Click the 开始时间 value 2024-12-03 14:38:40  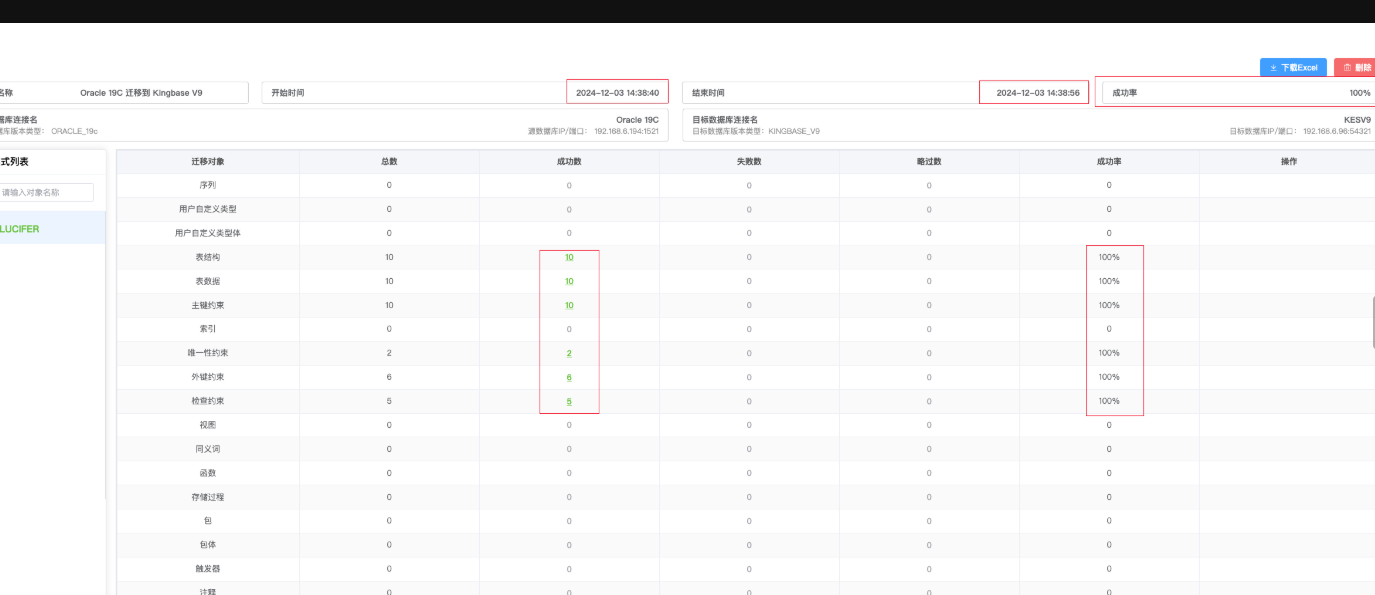click(617, 91)
